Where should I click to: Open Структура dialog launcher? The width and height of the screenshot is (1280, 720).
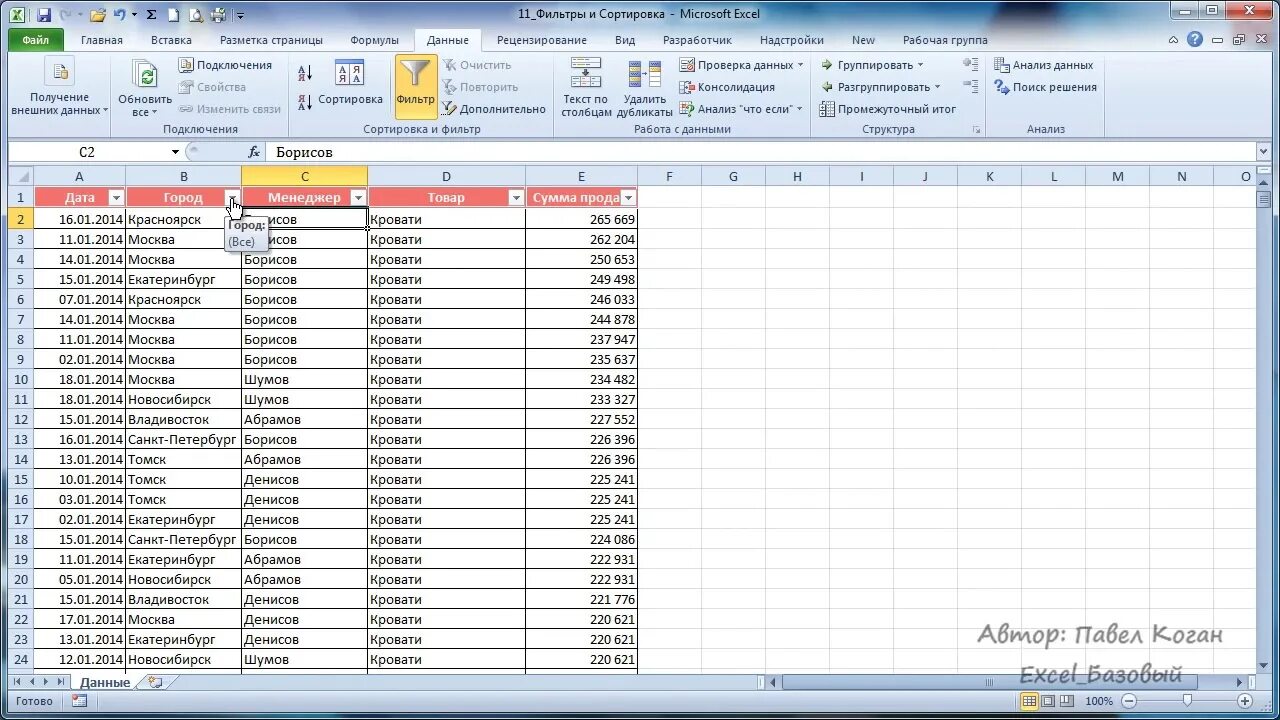[x=976, y=130]
